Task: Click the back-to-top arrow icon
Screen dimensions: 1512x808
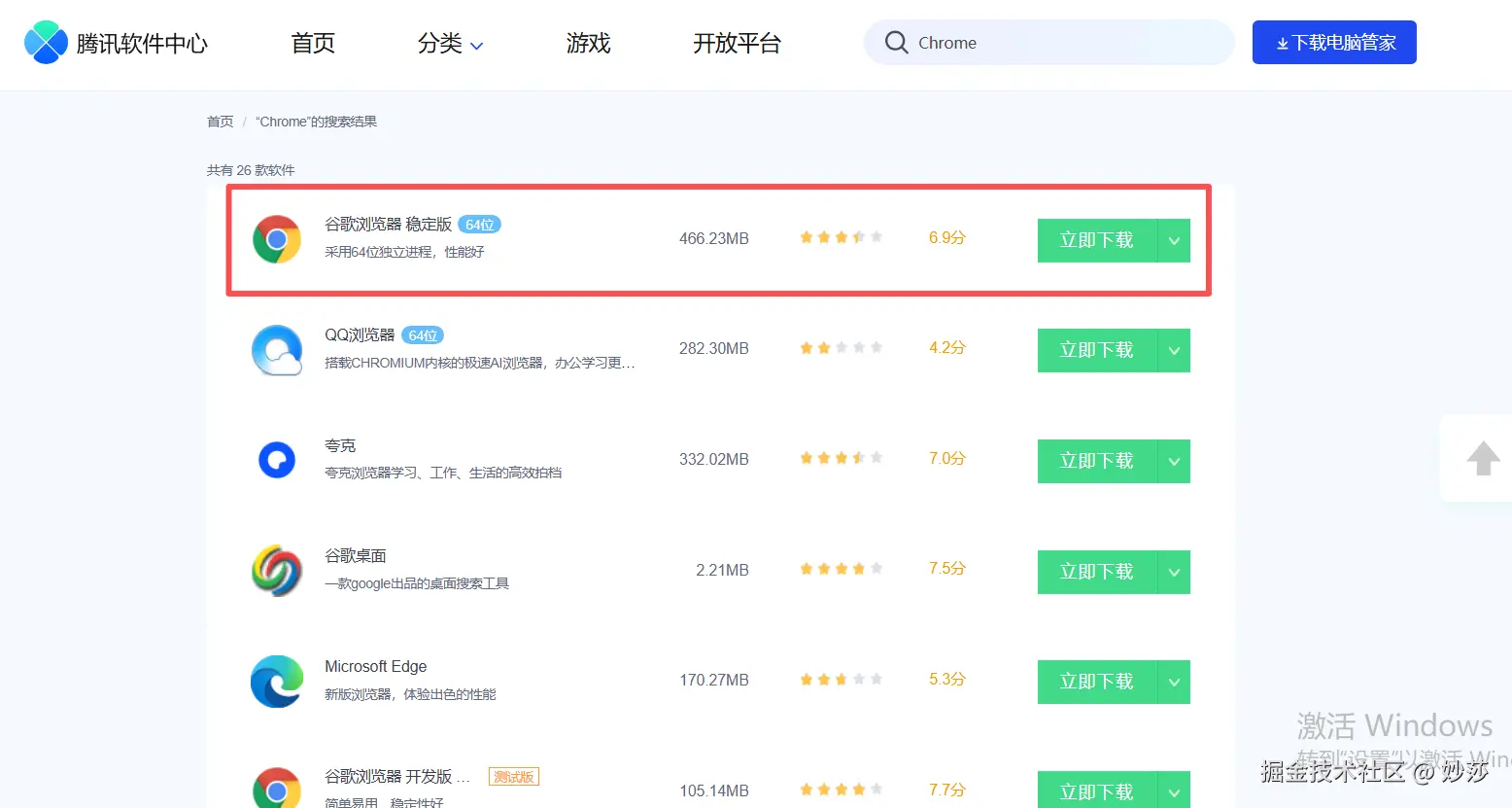Action: coord(1483,458)
